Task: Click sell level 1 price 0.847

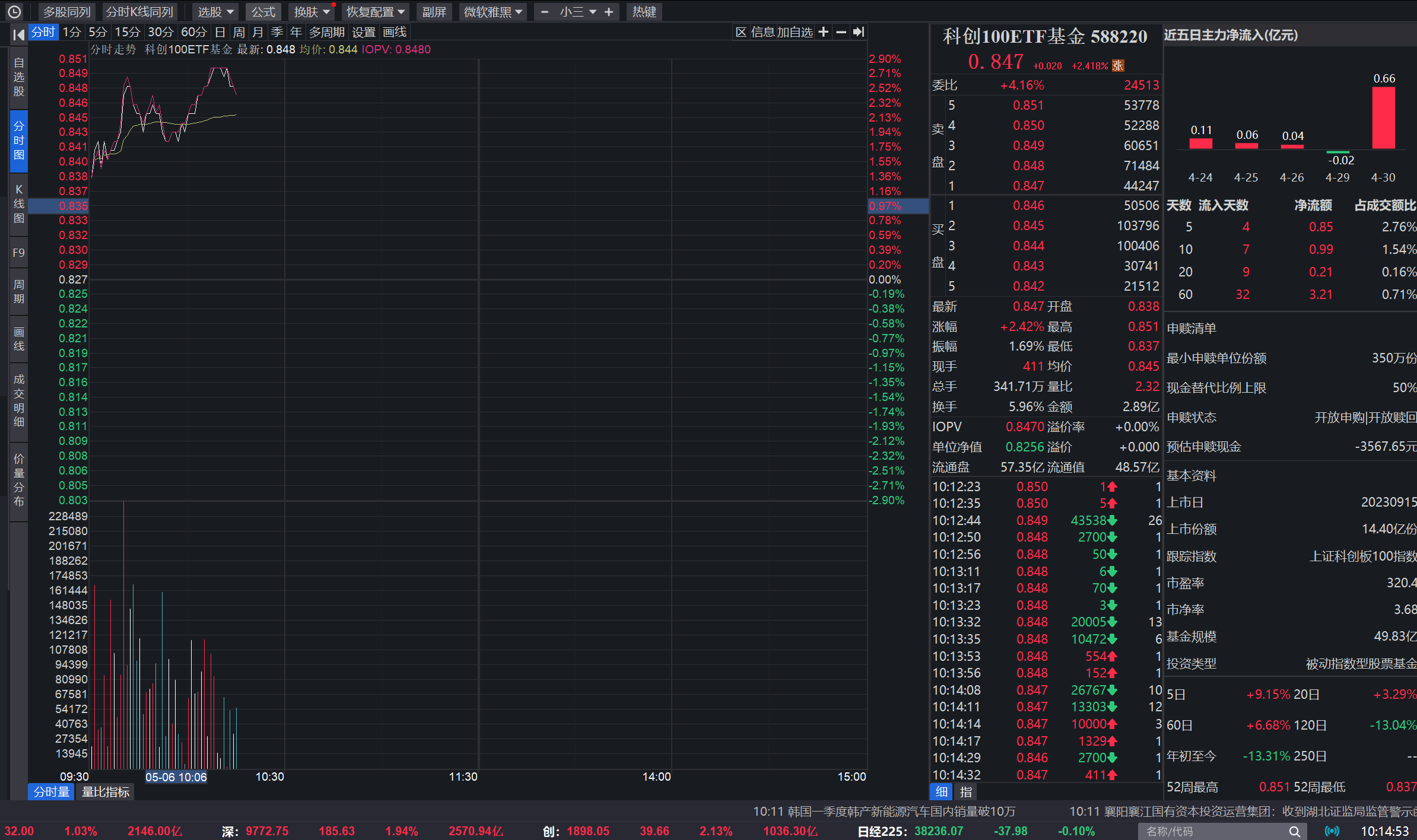Action: pos(1028,186)
